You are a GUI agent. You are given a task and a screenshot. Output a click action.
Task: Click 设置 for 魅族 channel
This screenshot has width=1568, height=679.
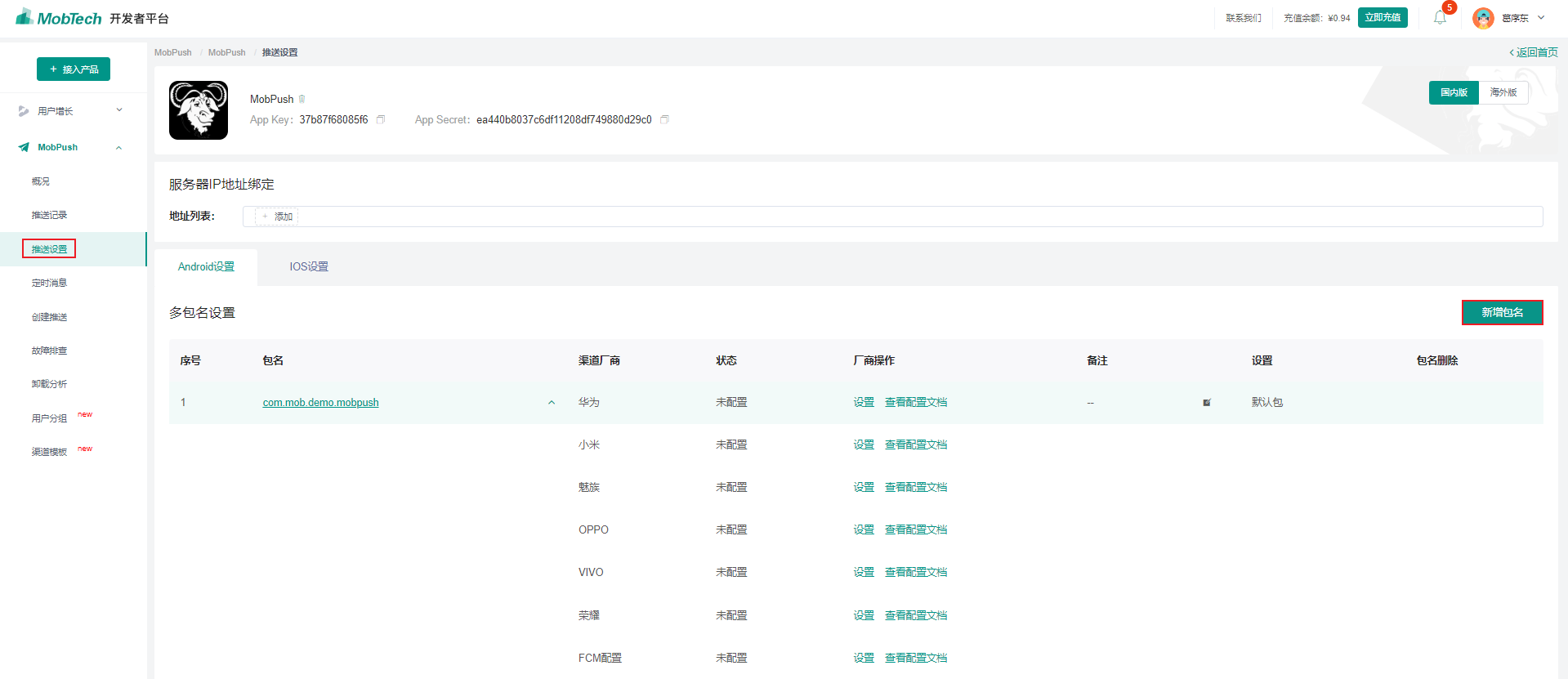(x=864, y=487)
